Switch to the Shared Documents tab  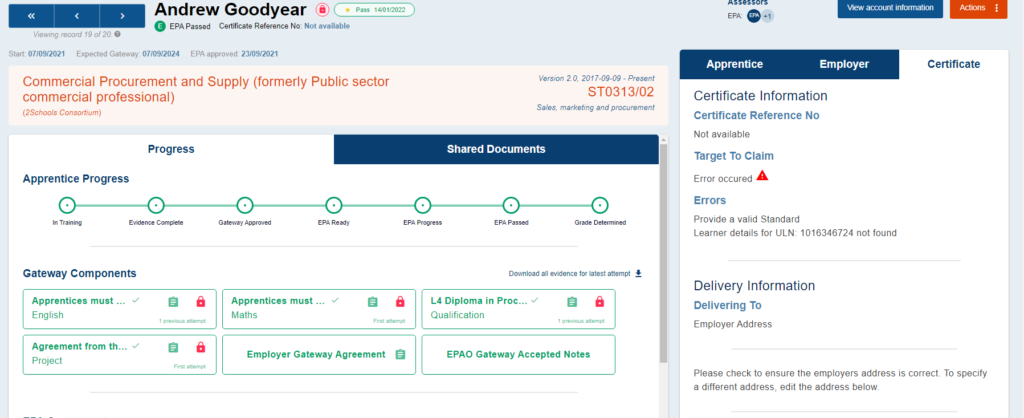click(496, 149)
